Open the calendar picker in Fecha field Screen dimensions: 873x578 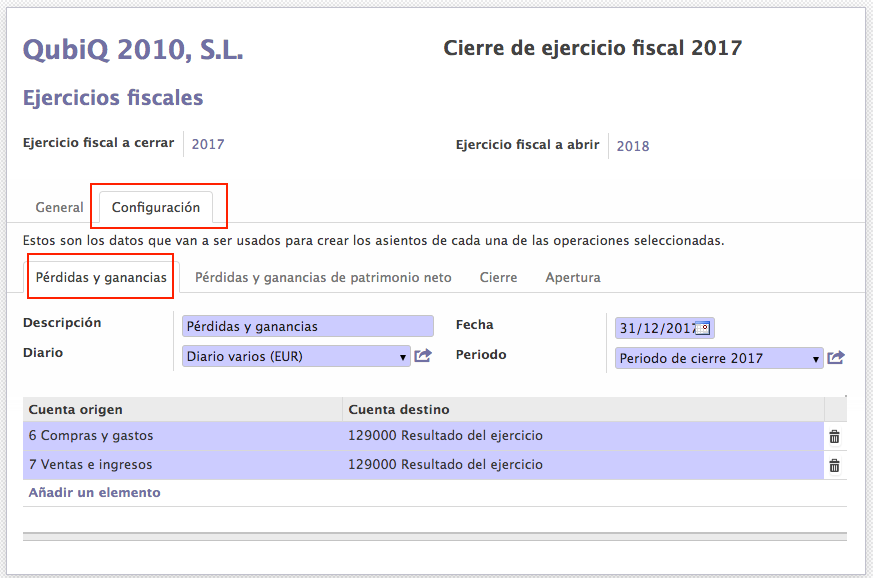click(x=703, y=328)
